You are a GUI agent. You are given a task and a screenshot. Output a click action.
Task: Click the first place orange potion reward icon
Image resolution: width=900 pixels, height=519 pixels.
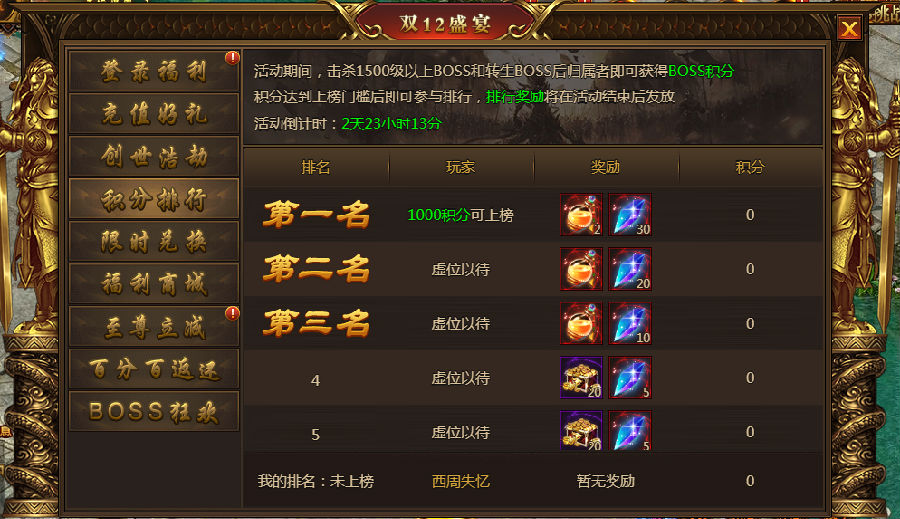(581, 215)
